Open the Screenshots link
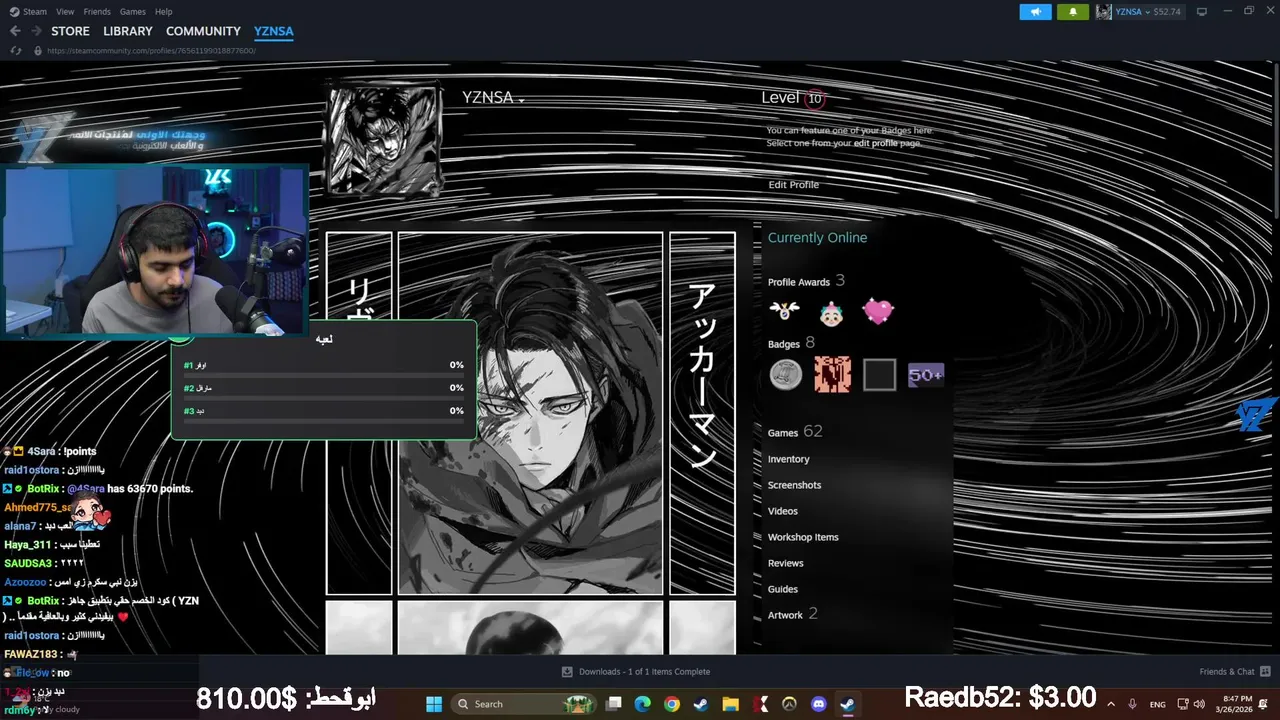This screenshot has height=720, width=1280. click(794, 485)
